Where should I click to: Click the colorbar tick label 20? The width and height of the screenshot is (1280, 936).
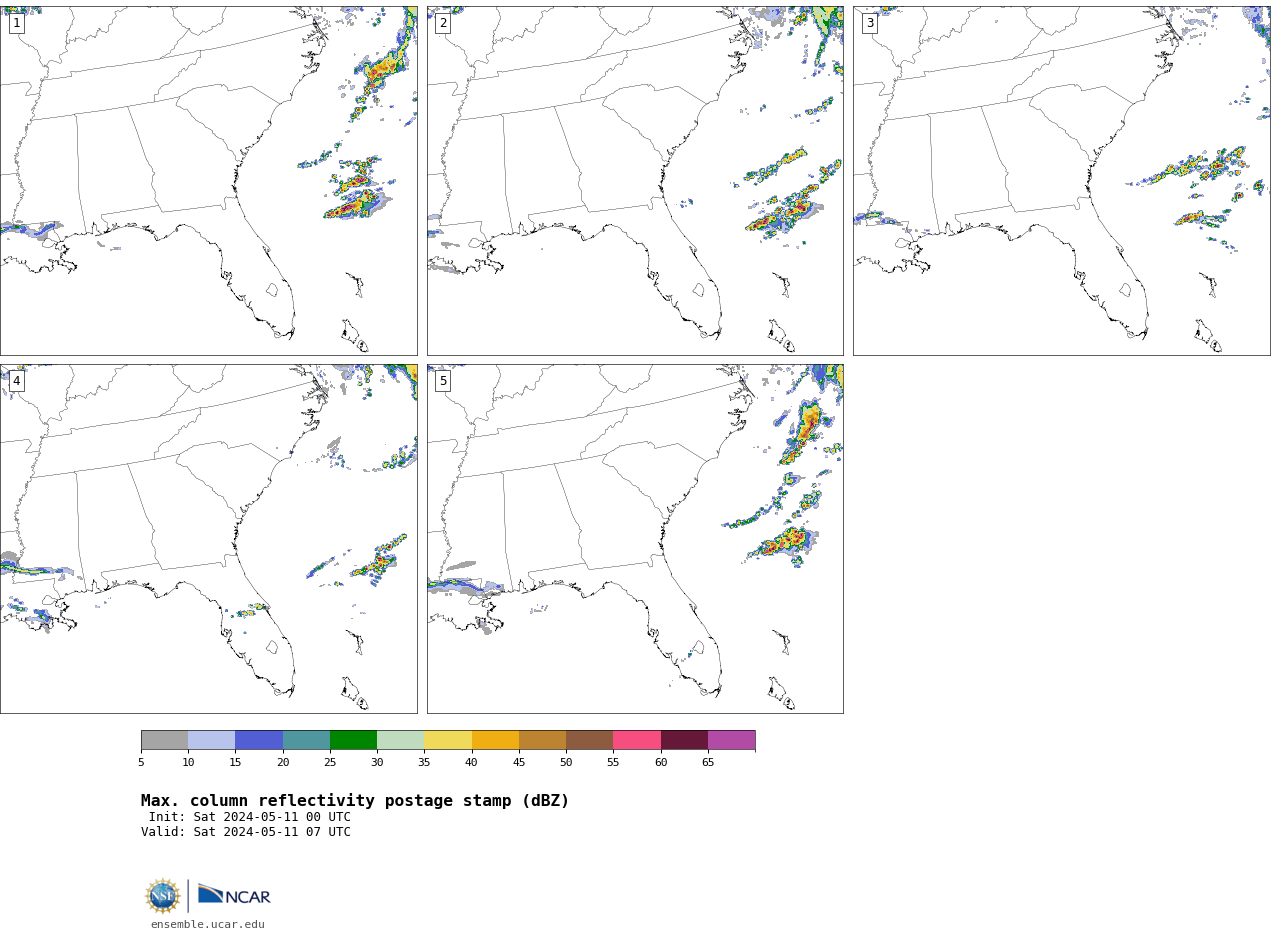(283, 763)
